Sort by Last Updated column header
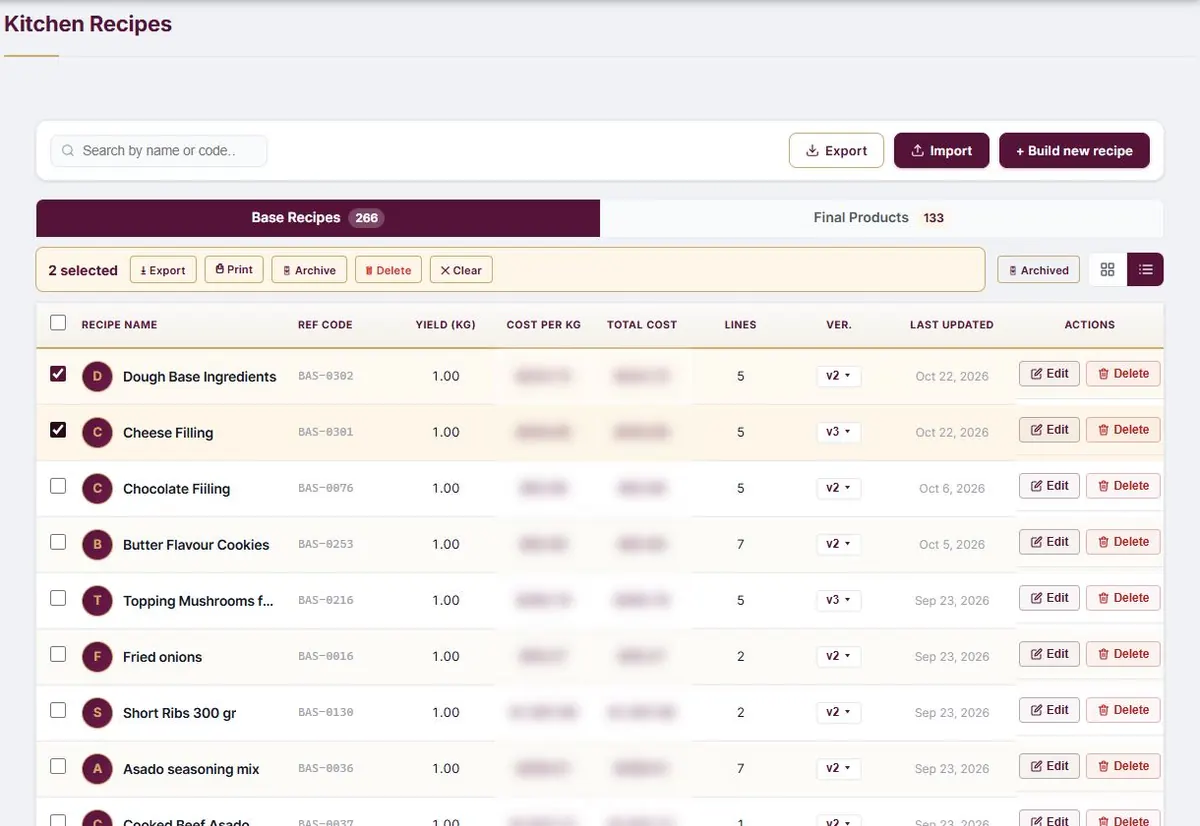Image resolution: width=1200 pixels, height=826 pixels. [952, 325]
